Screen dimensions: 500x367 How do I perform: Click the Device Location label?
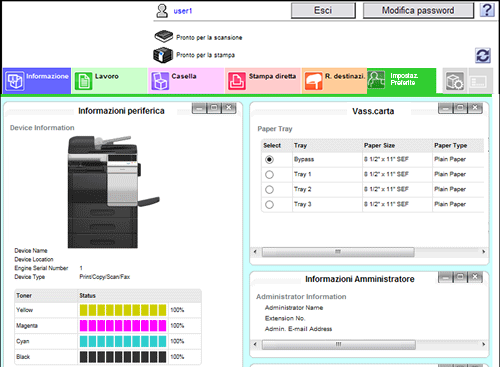pyautogui.click(x=34, y=259)
